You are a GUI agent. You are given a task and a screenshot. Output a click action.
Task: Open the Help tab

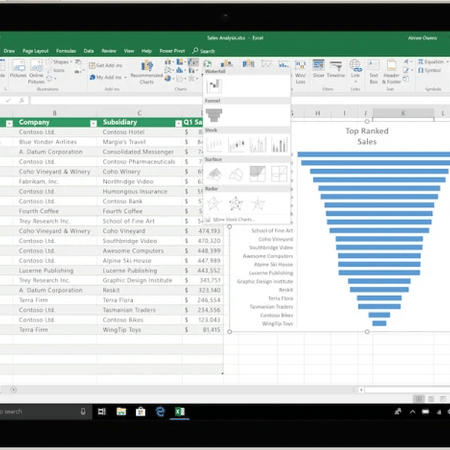(146, 51)
